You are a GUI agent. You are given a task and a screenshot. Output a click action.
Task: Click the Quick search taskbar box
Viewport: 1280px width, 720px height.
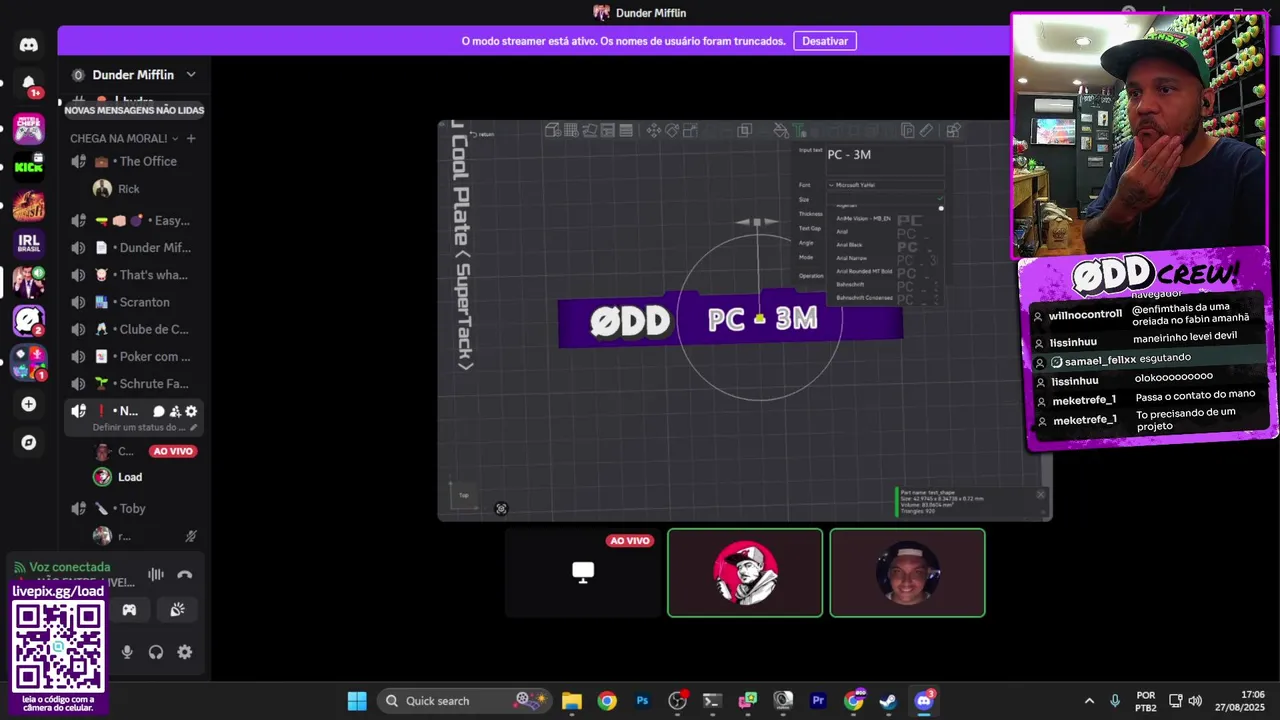[465, 701]
